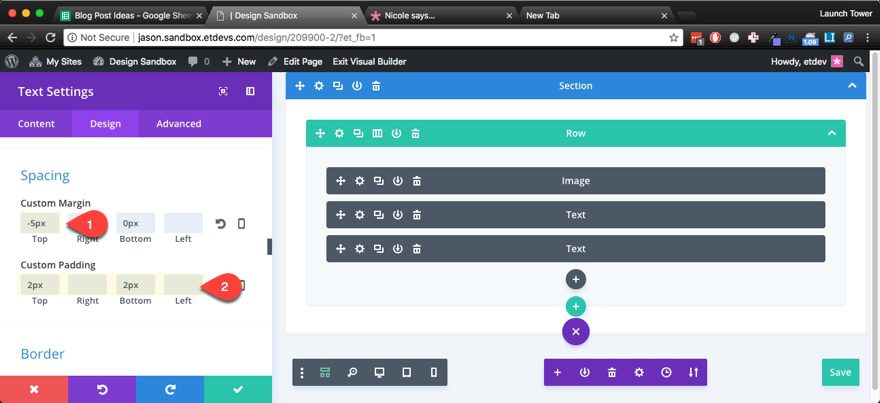Collapse the Spacing settings group heading
This screenshot has height=403, width=880.
click(x=45, y=176)
